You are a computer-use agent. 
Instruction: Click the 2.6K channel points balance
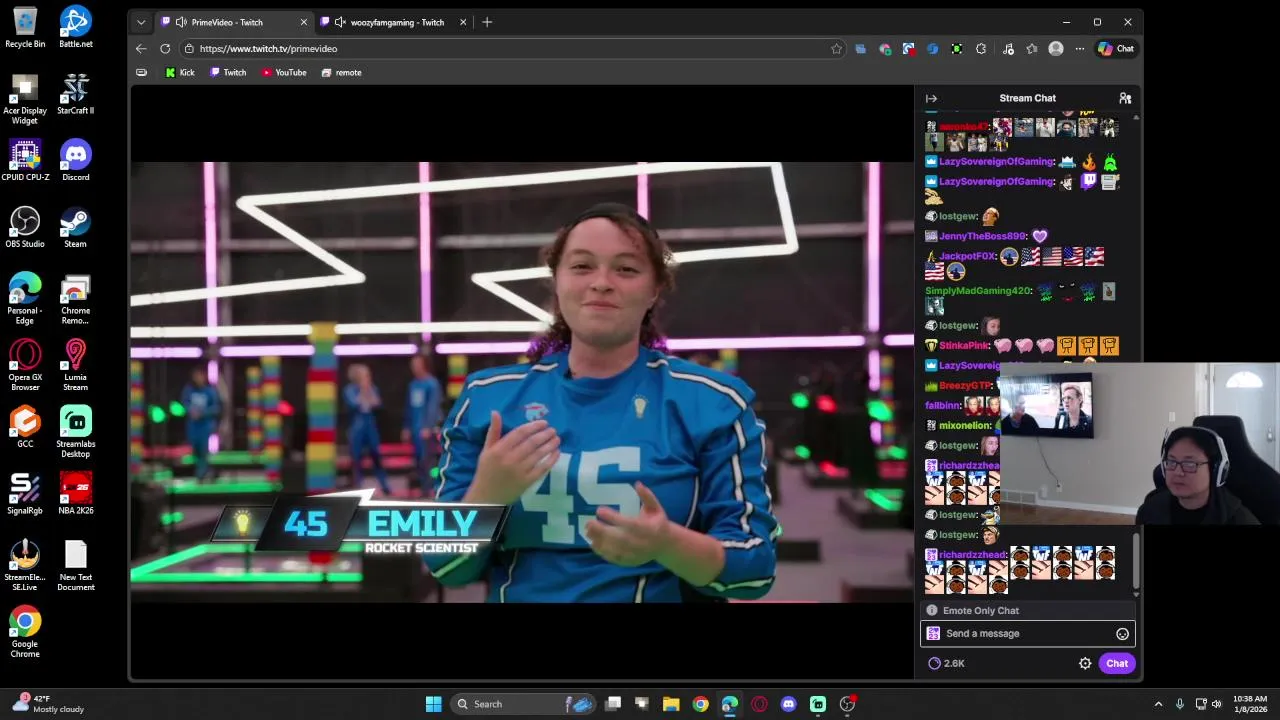946,663
